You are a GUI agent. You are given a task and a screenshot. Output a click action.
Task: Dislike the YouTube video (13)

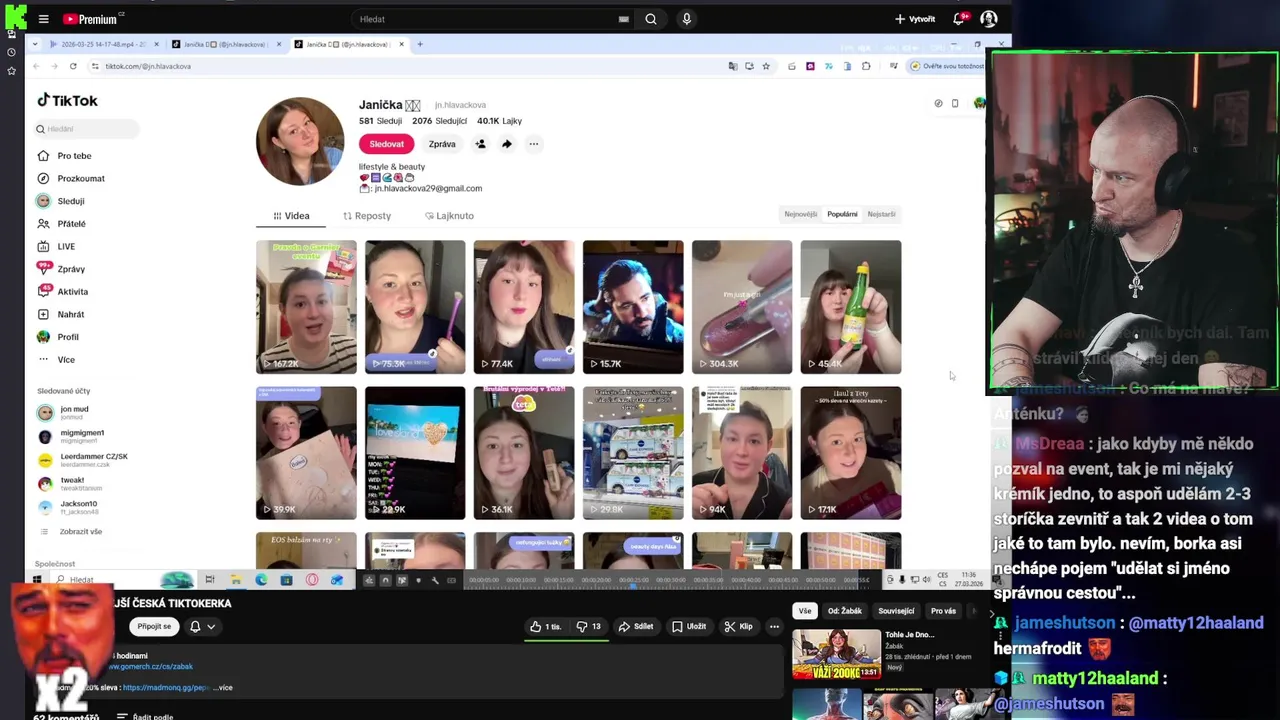[x=589, y=627]
